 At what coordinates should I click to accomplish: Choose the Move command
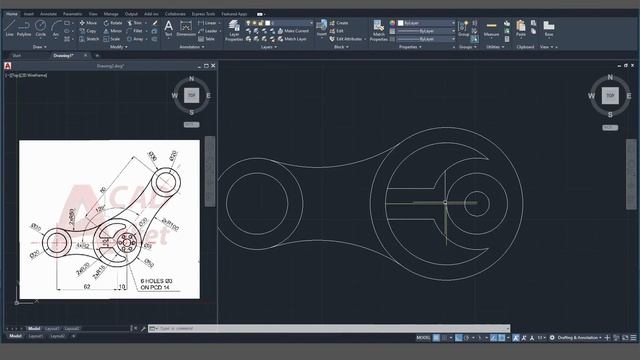pos(88,23)
